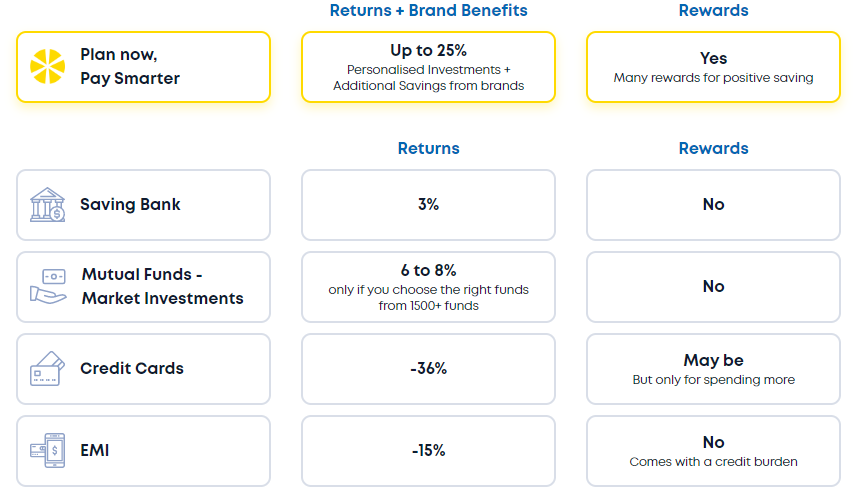The width and height of the screenshot is (858, 494).
Task: Click the Mutual Funds hand-with-cash icon
Action: click(48, 286)
